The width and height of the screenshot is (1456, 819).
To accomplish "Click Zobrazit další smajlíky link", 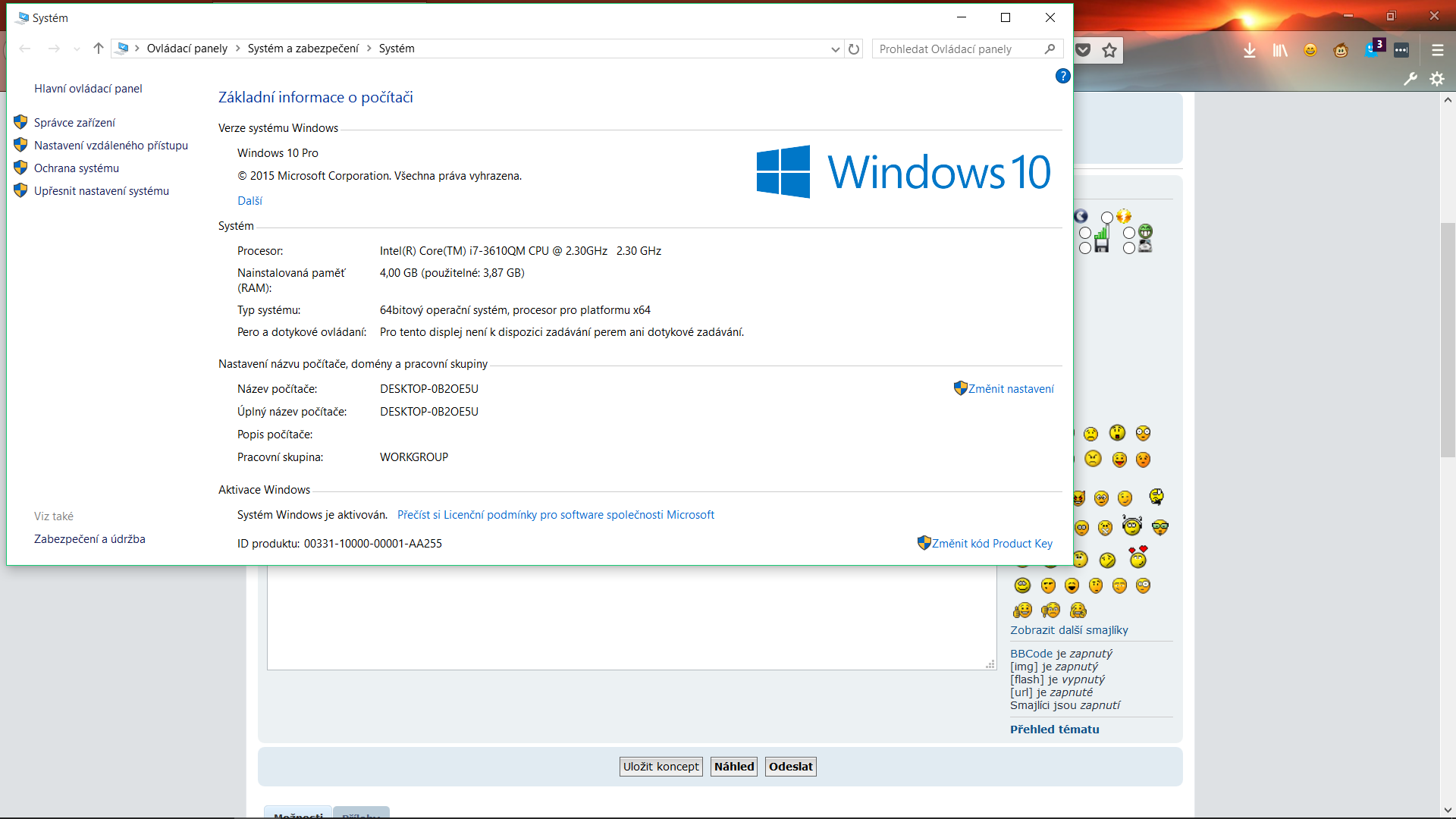I will [1068, 630].
